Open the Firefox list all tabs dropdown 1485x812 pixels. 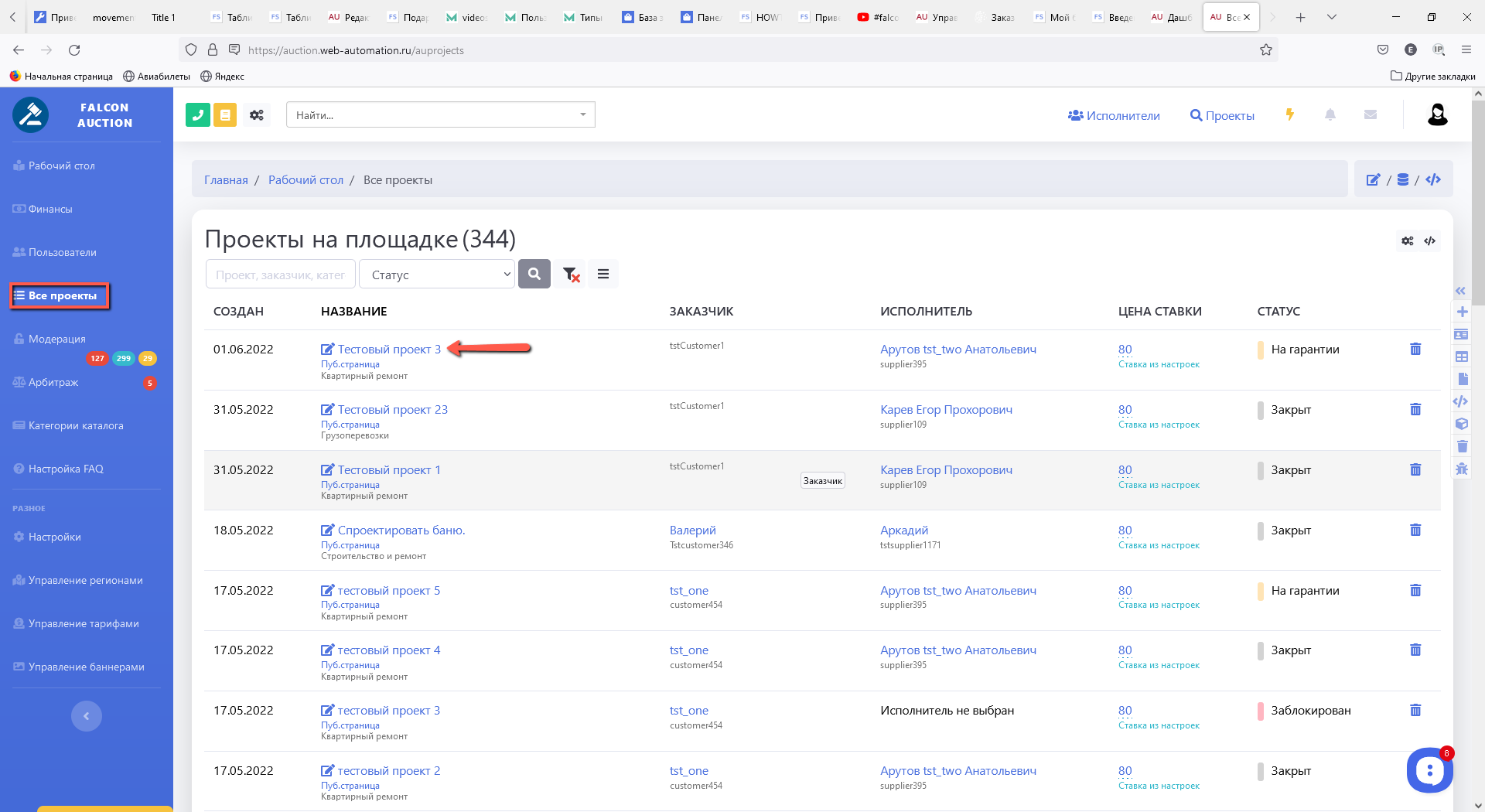1332,17
